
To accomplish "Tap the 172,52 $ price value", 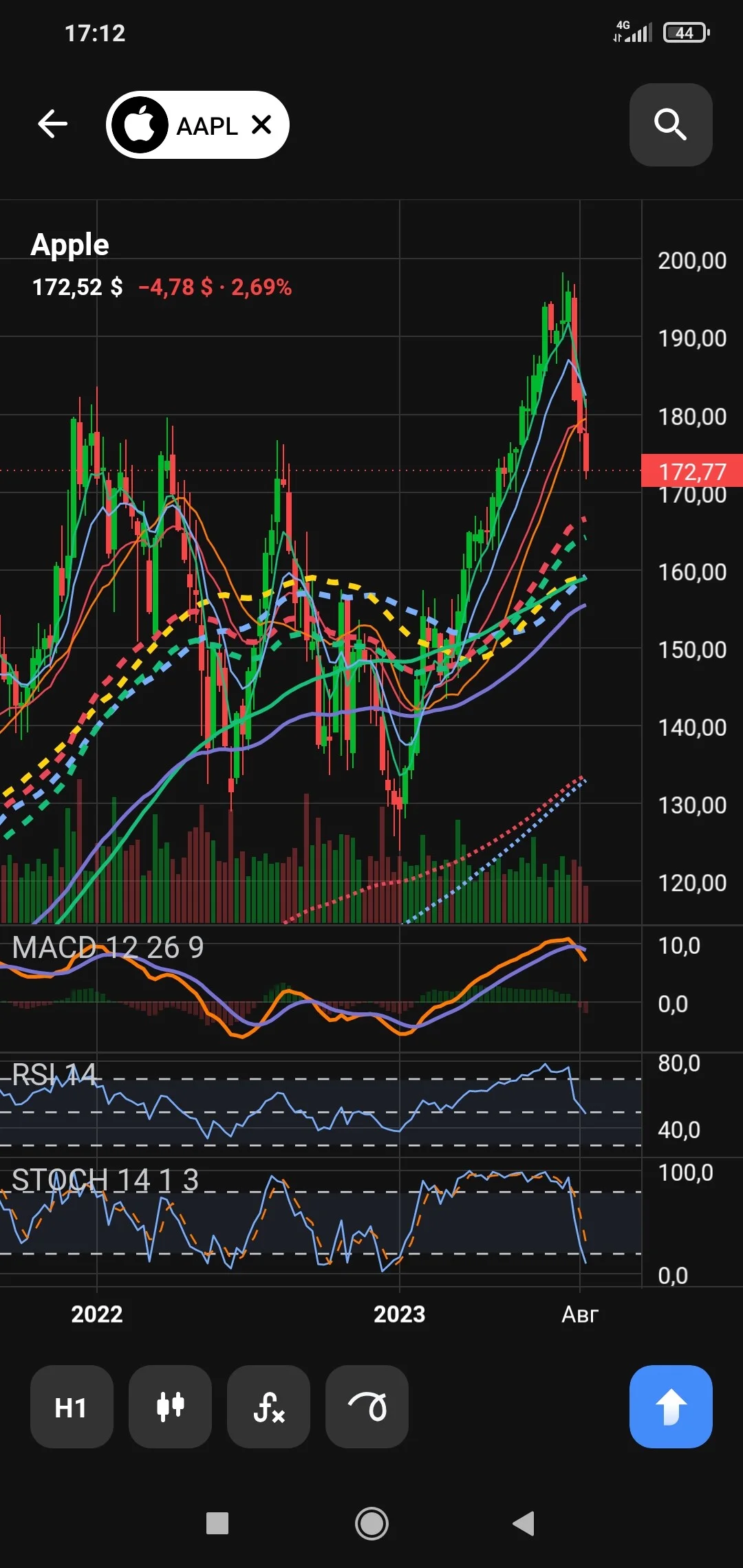I will tap(77, 287).
